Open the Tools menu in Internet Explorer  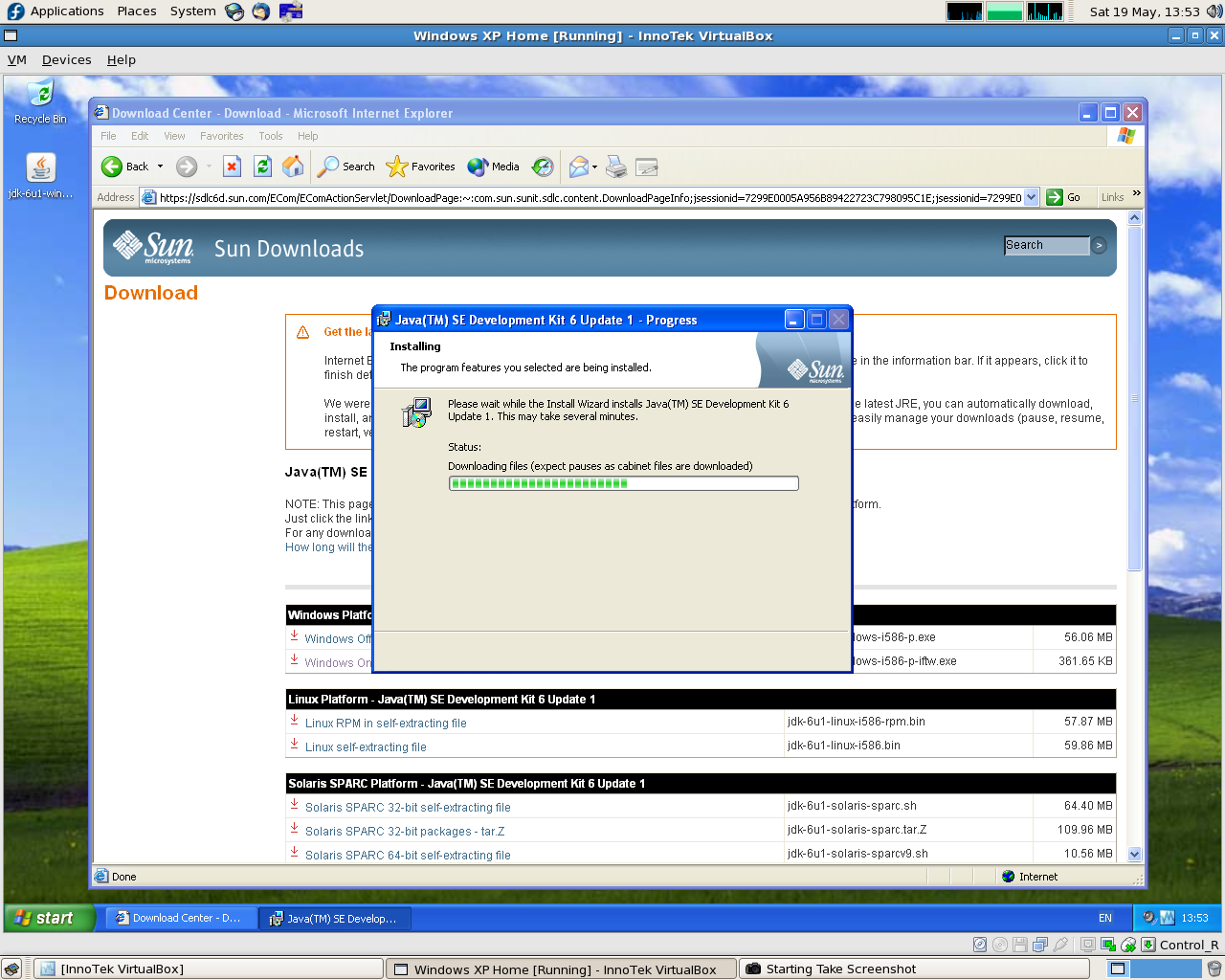pos(271,136)
